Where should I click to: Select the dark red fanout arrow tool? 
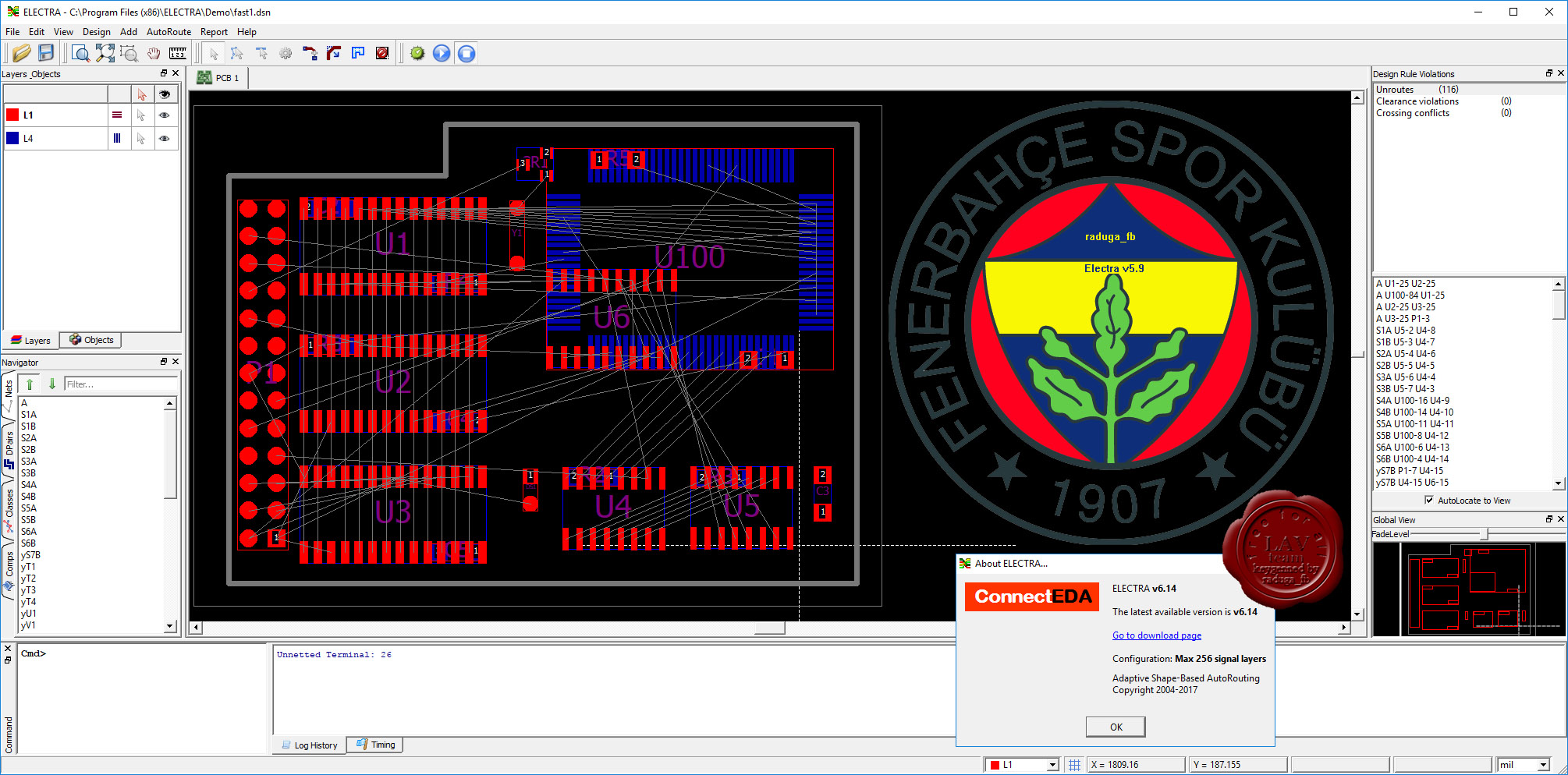pos(334,53)
